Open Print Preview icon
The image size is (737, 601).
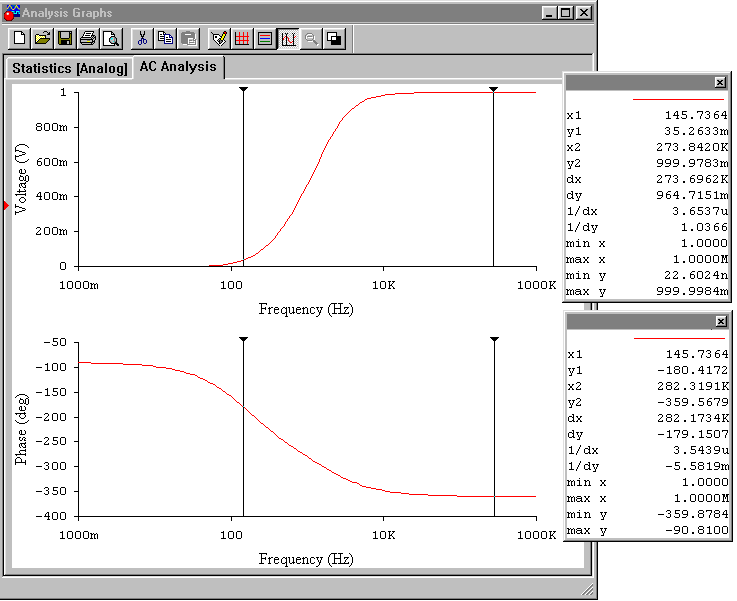111,38
